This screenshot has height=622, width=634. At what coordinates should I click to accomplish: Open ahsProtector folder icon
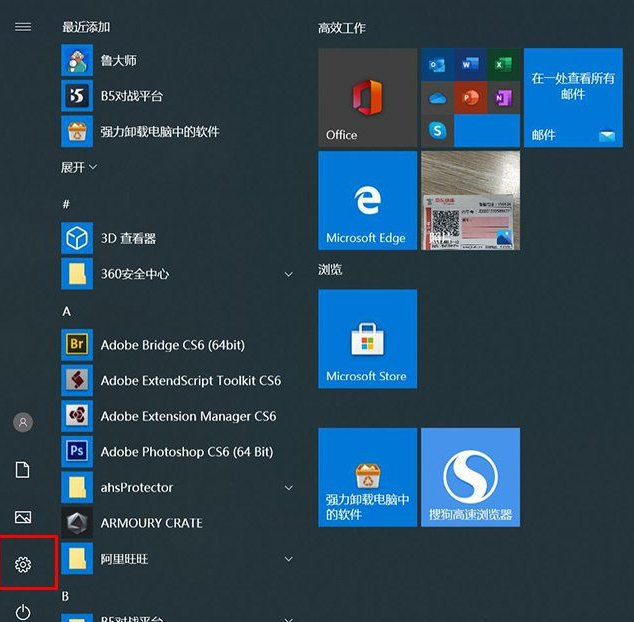tap(77, 487)
